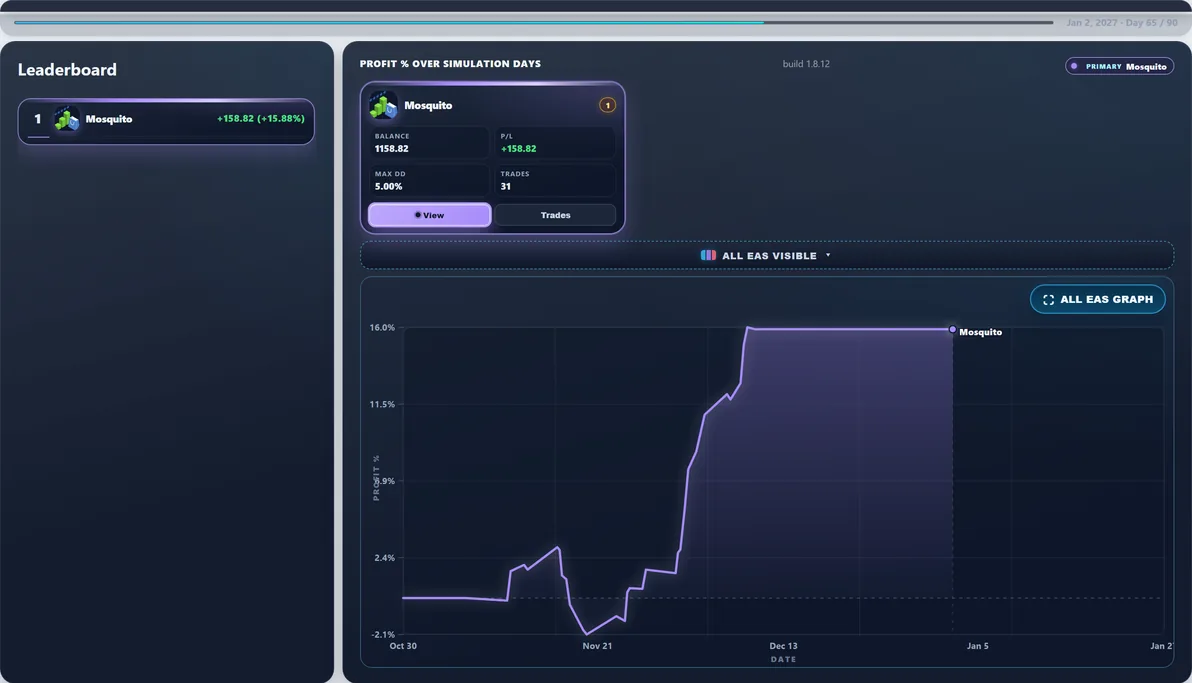Click the -2.1% y-axis label

pos(383,634)
